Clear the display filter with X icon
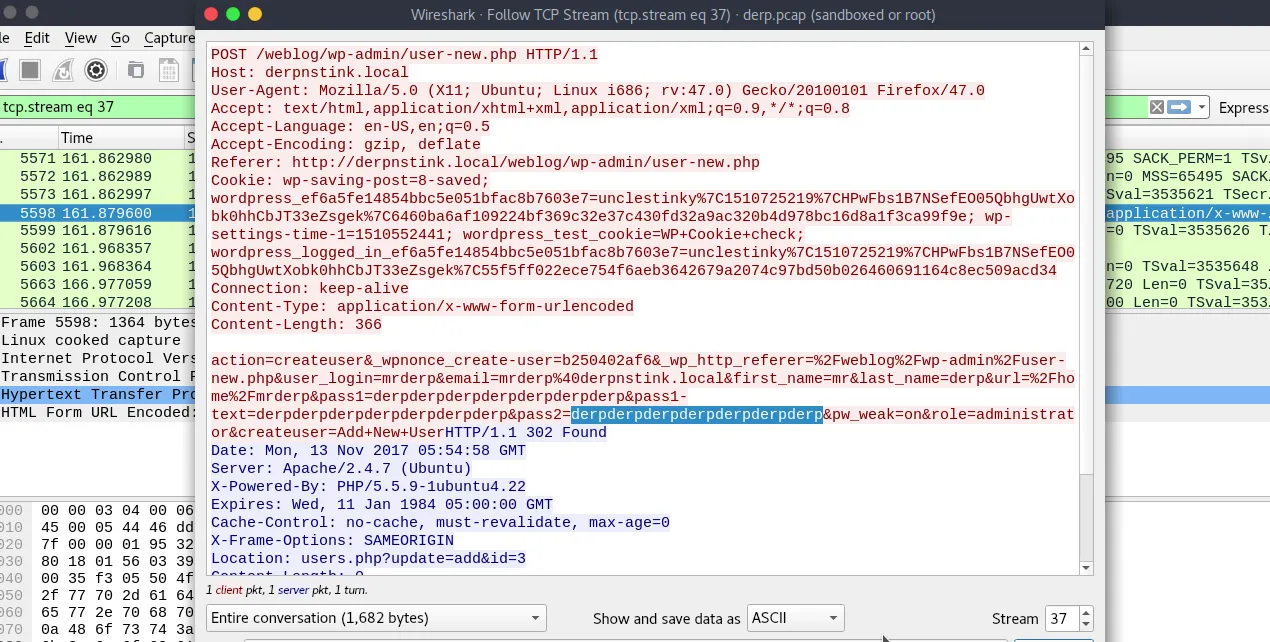Viewport: 1270px width, 642px height. [x=1156, y=107]
